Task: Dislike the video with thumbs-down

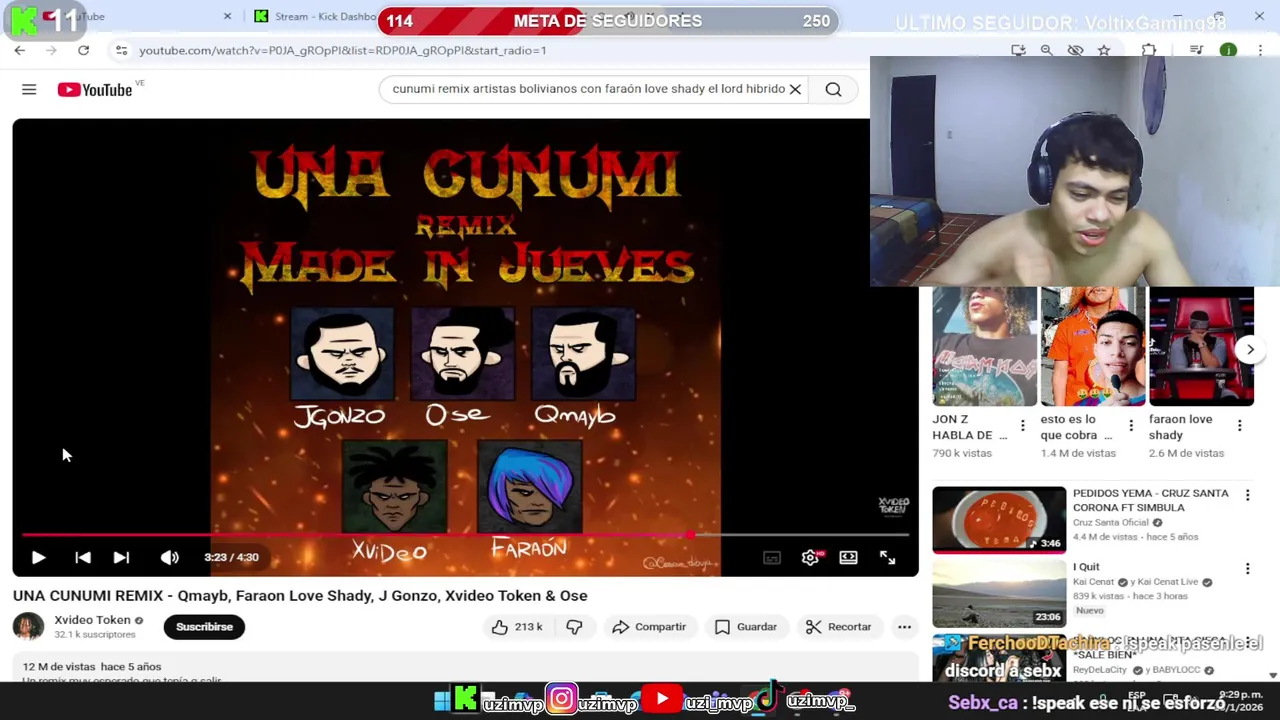Action: coord(574,627)
